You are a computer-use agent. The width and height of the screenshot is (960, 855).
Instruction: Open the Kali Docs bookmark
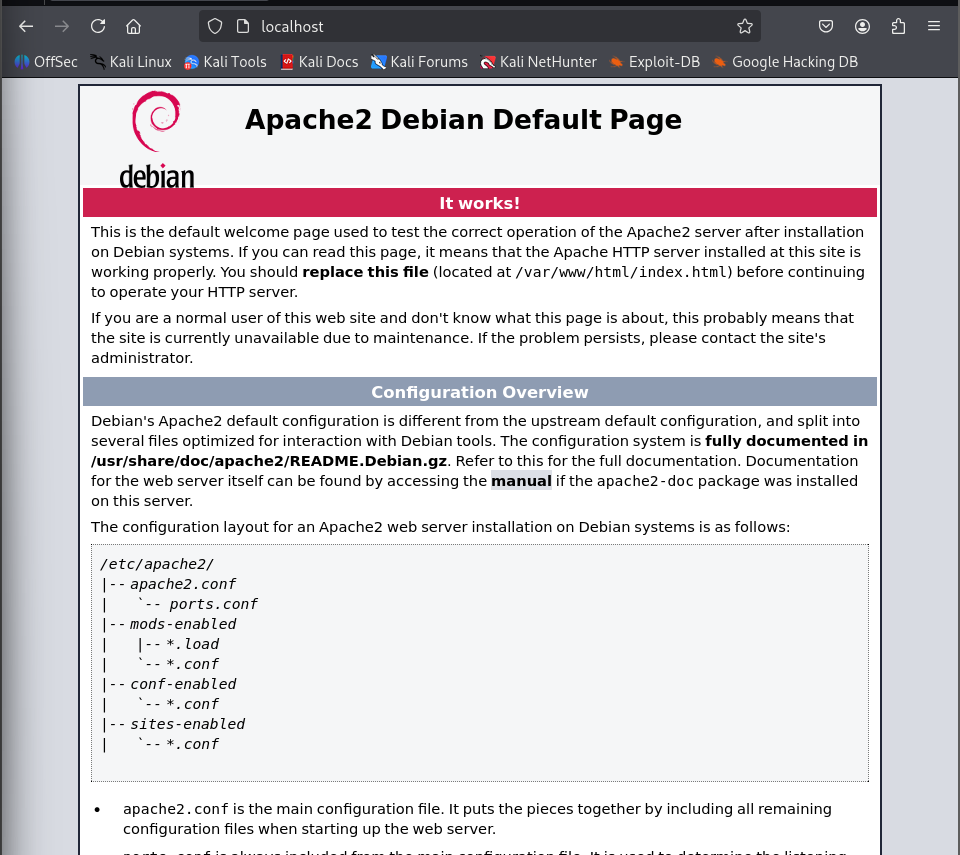coord(319,61)
